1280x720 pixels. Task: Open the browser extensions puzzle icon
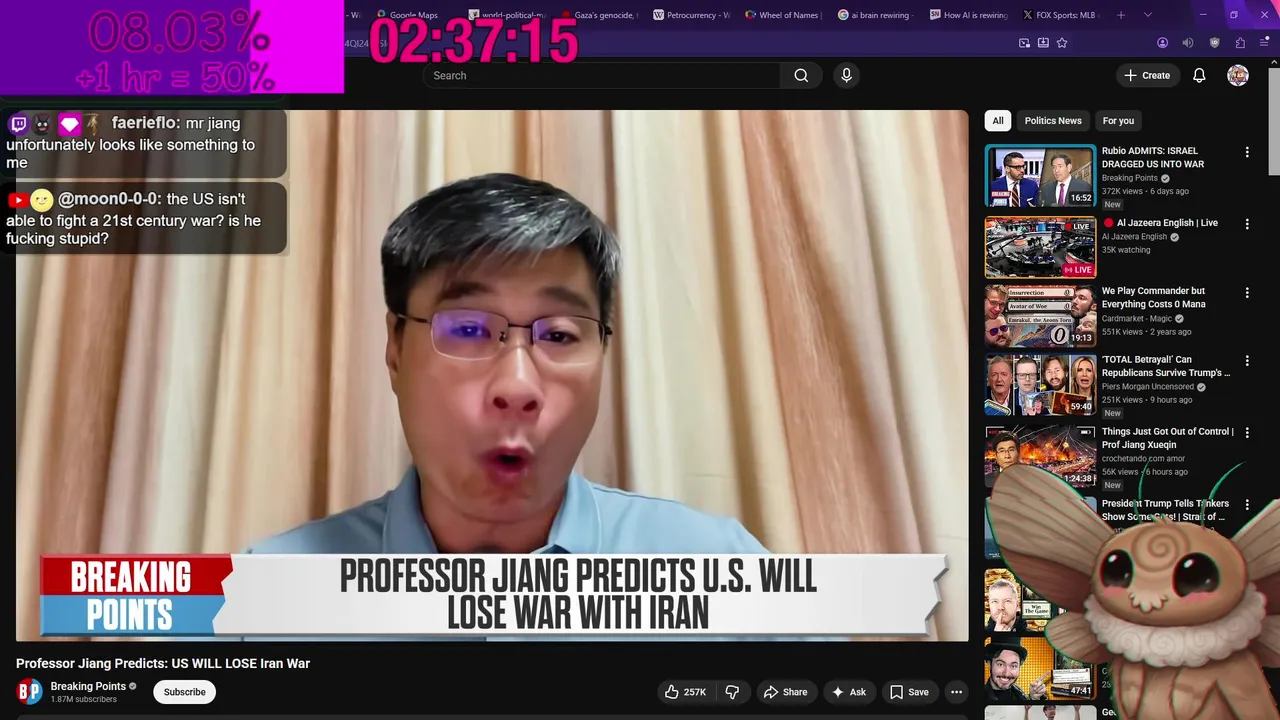point(1240,43)
